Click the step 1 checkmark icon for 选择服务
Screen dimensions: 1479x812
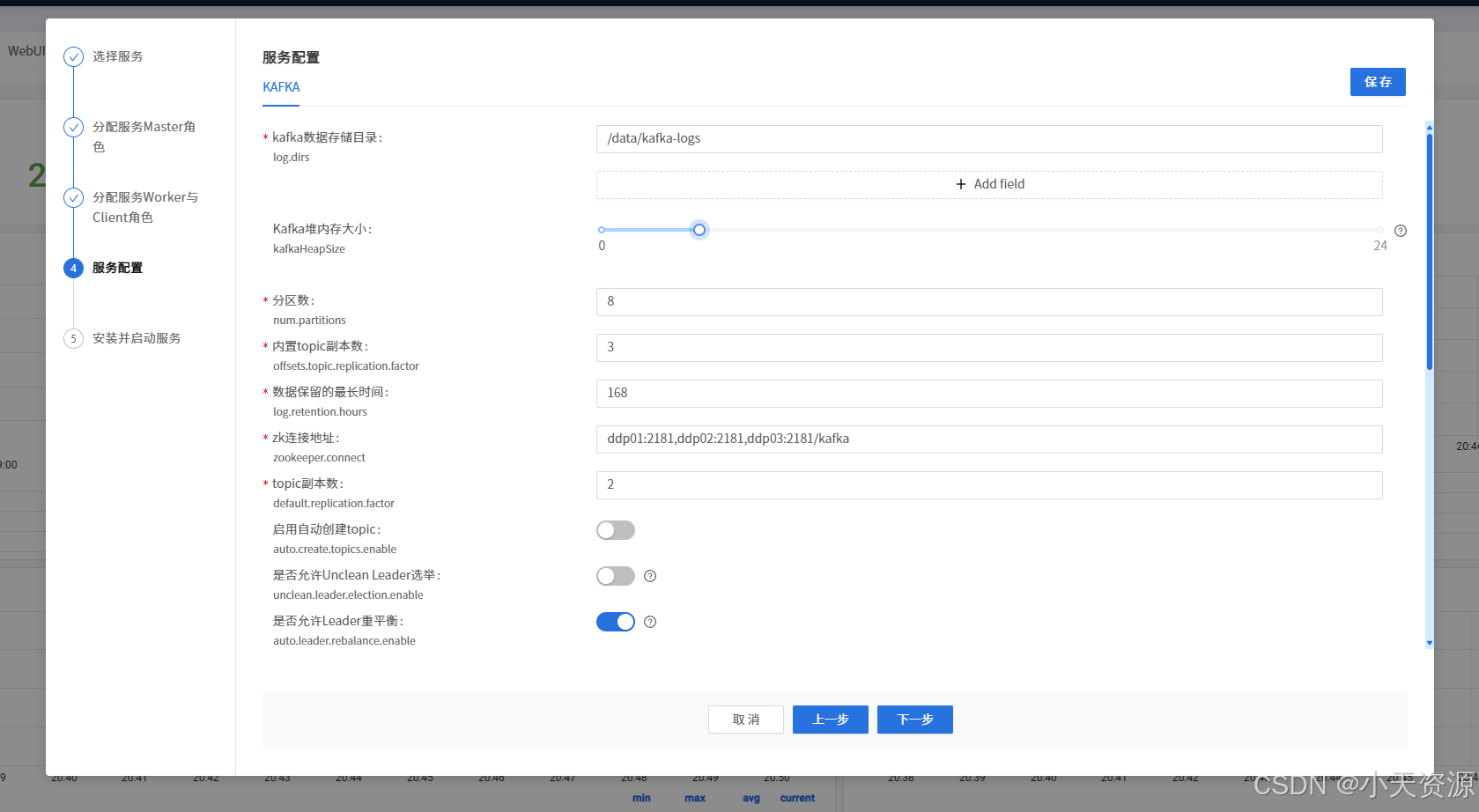point(73,57)
